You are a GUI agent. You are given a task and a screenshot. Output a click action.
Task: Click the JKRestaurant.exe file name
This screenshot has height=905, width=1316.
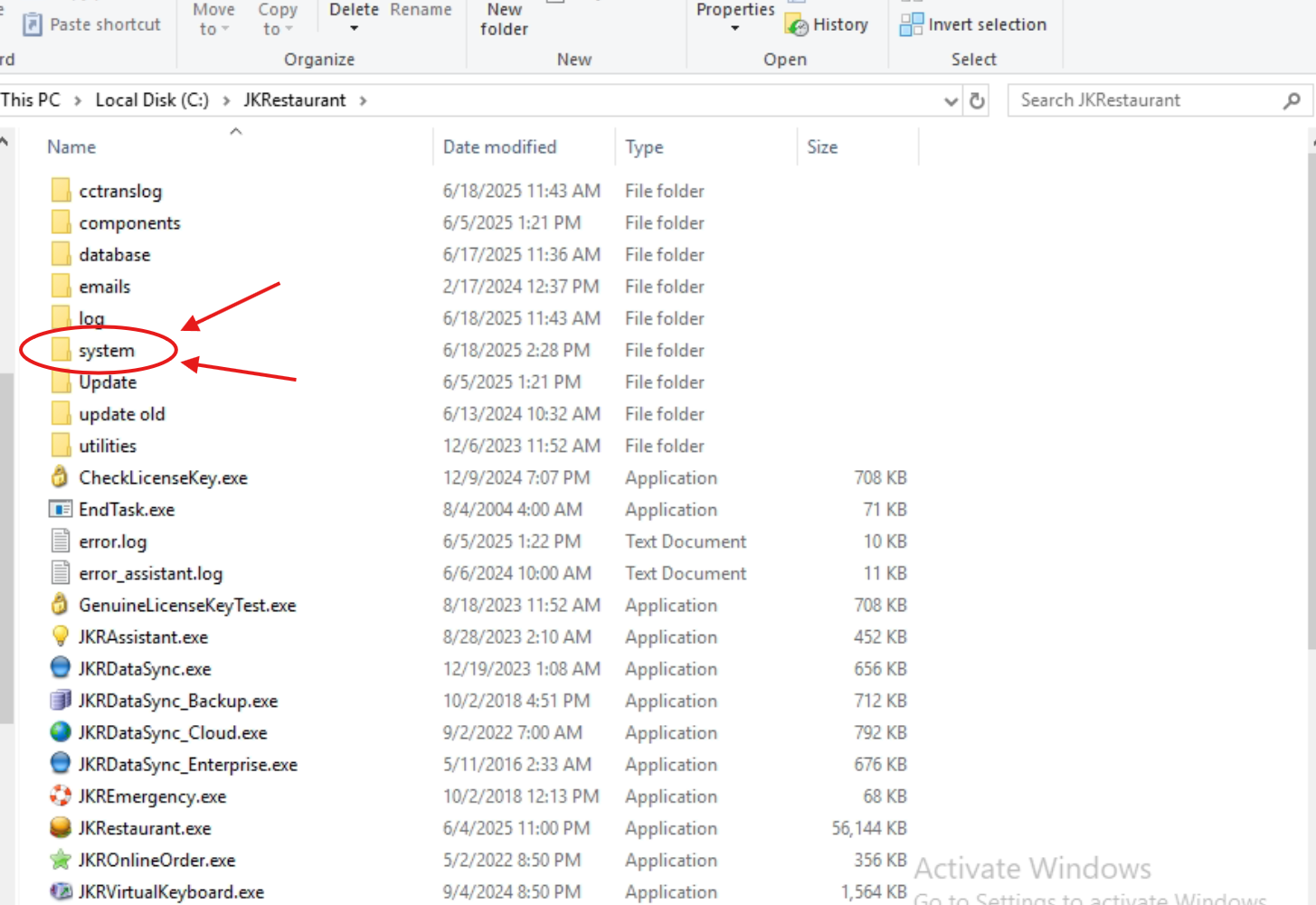point(145,828)
